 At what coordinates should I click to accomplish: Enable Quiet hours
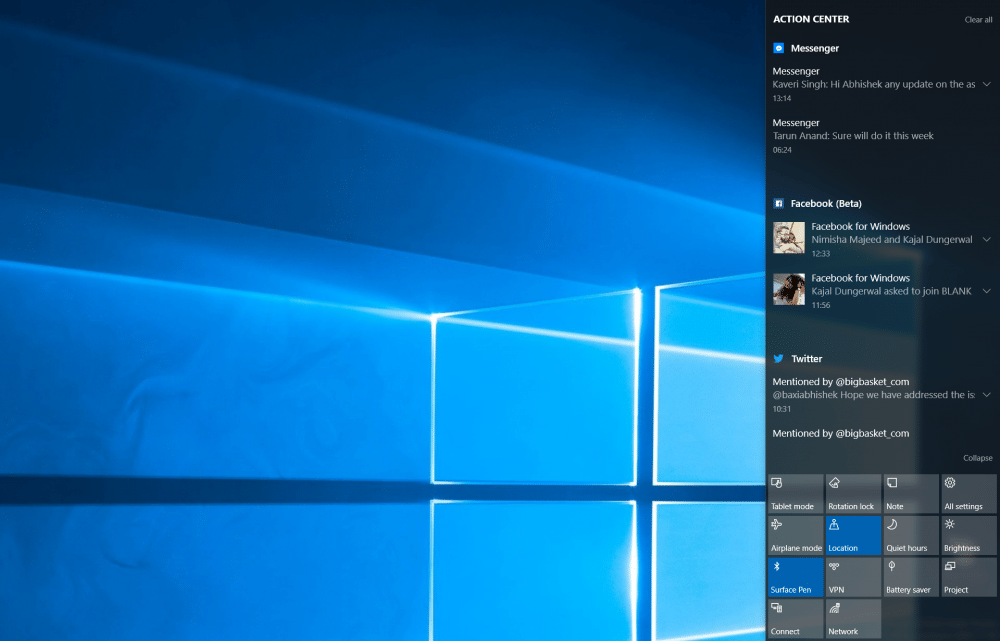pos(911,536)
